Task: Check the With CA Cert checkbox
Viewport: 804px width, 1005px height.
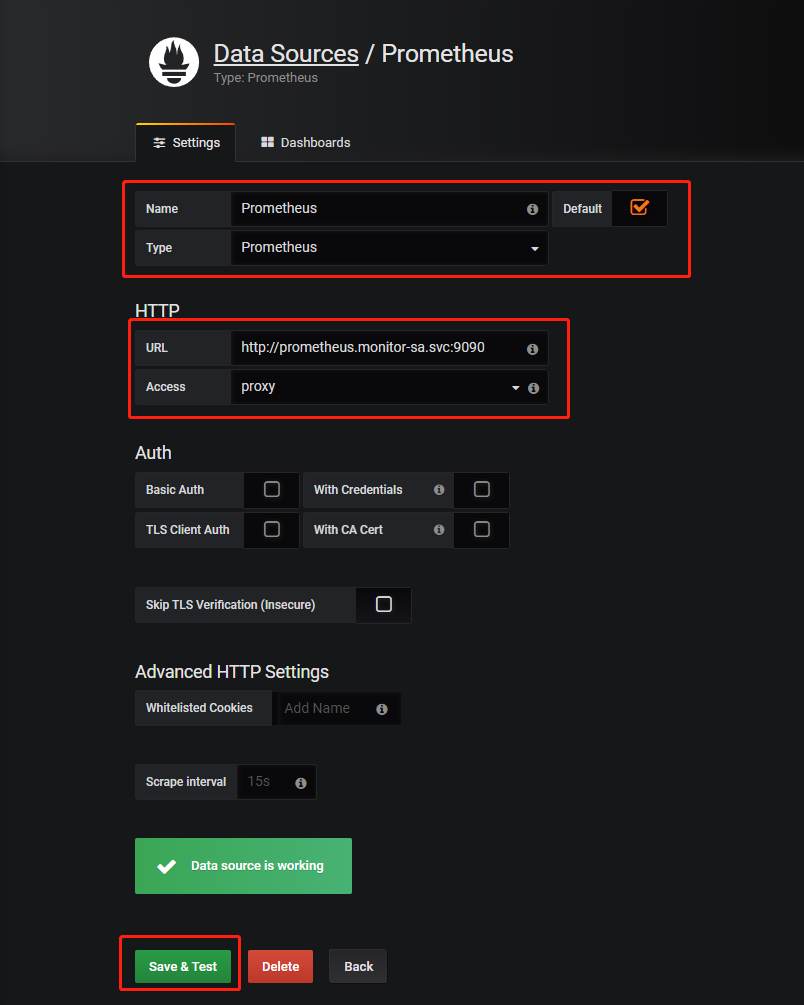Action: coord(481,530)
